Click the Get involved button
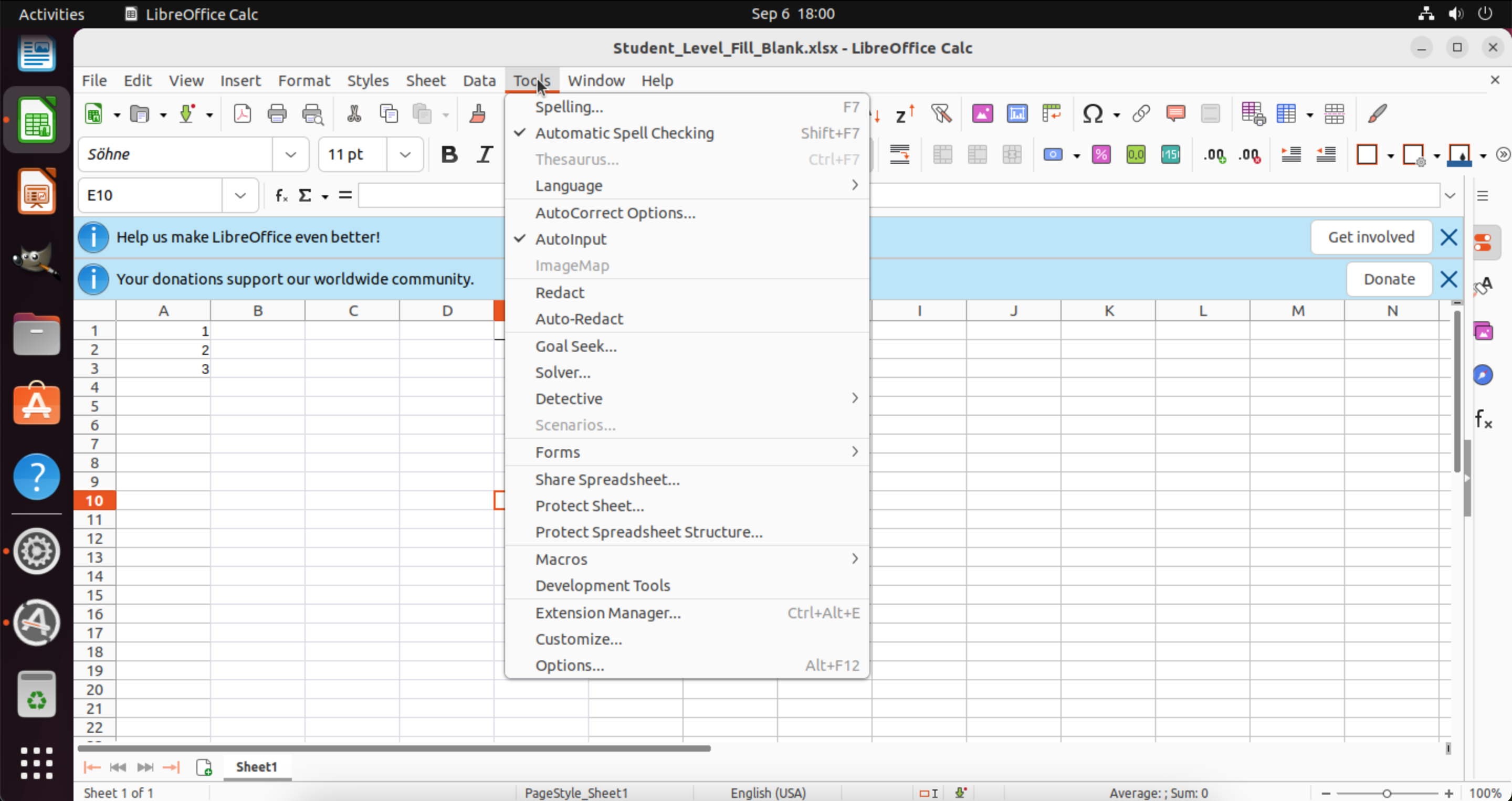This screenshot has height=801, width=1512. pos(1371,237)
